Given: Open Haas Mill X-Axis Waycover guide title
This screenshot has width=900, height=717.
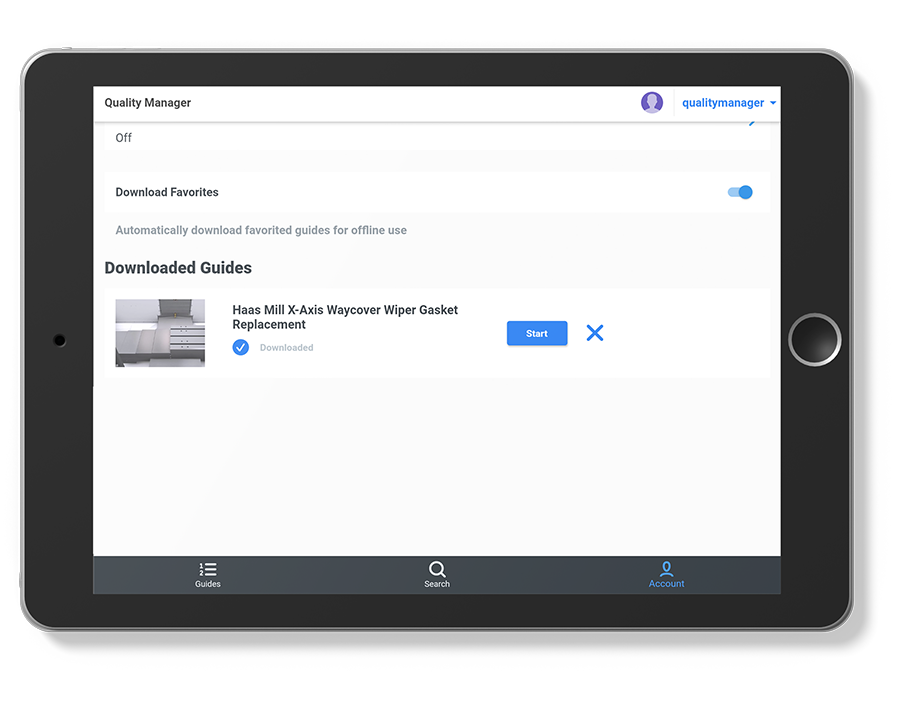Looking at the screenshot, I should pos(345,317).
